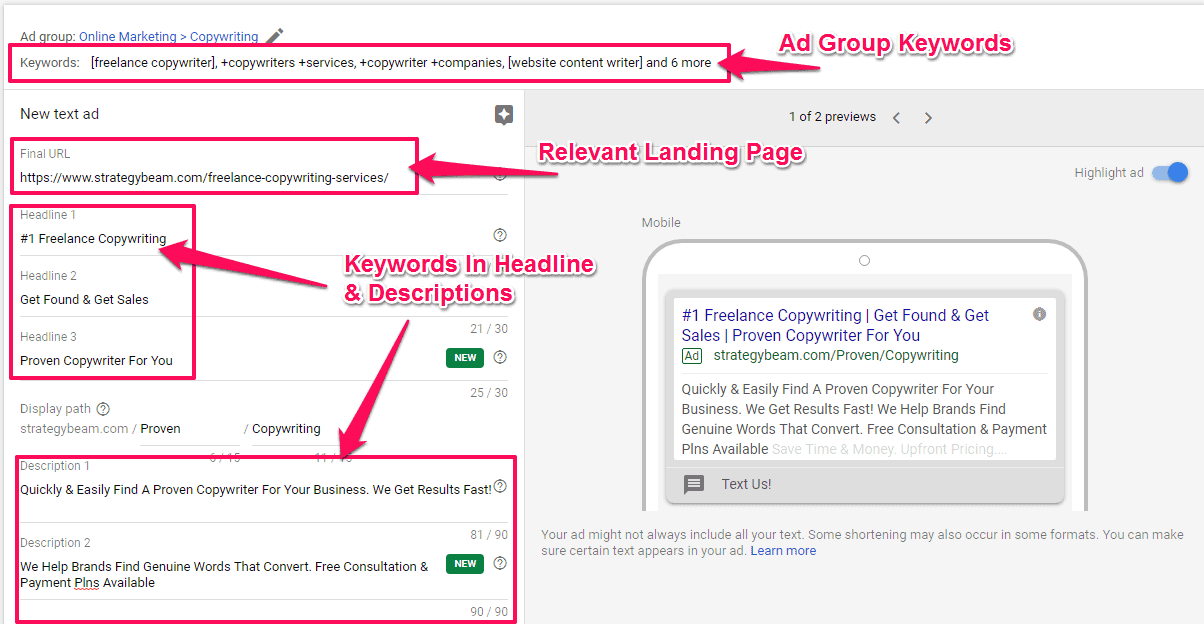This screenshot has width=1204, height=624.
Task: Go to the next ad preview
Action: point(928,118)
